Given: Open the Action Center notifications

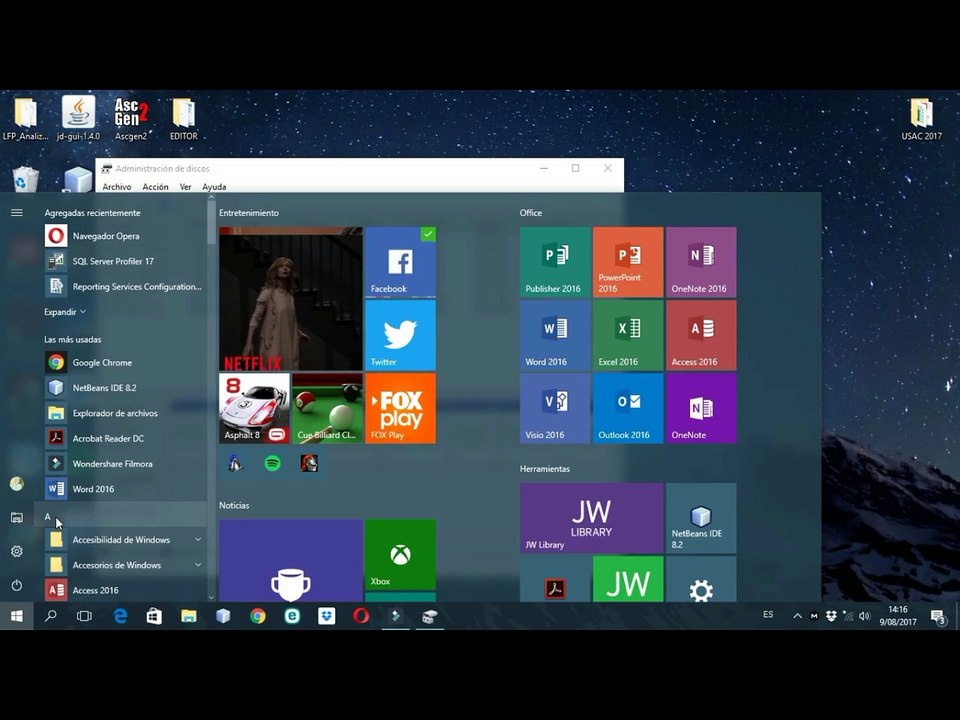Looking at the screenshot, I should click(x=939, y=617).
